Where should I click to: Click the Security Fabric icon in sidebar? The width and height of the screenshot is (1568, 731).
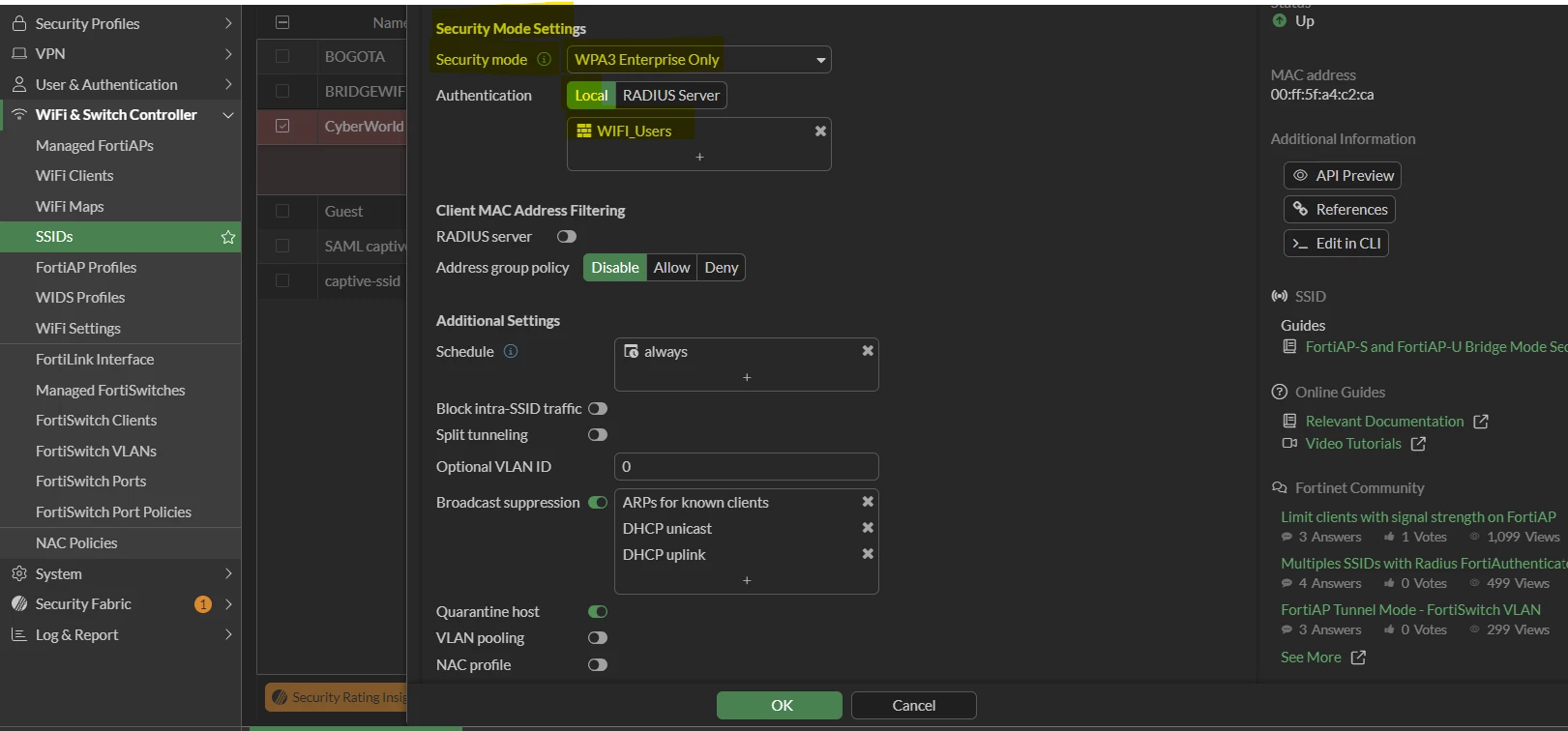tap(19, 603)
